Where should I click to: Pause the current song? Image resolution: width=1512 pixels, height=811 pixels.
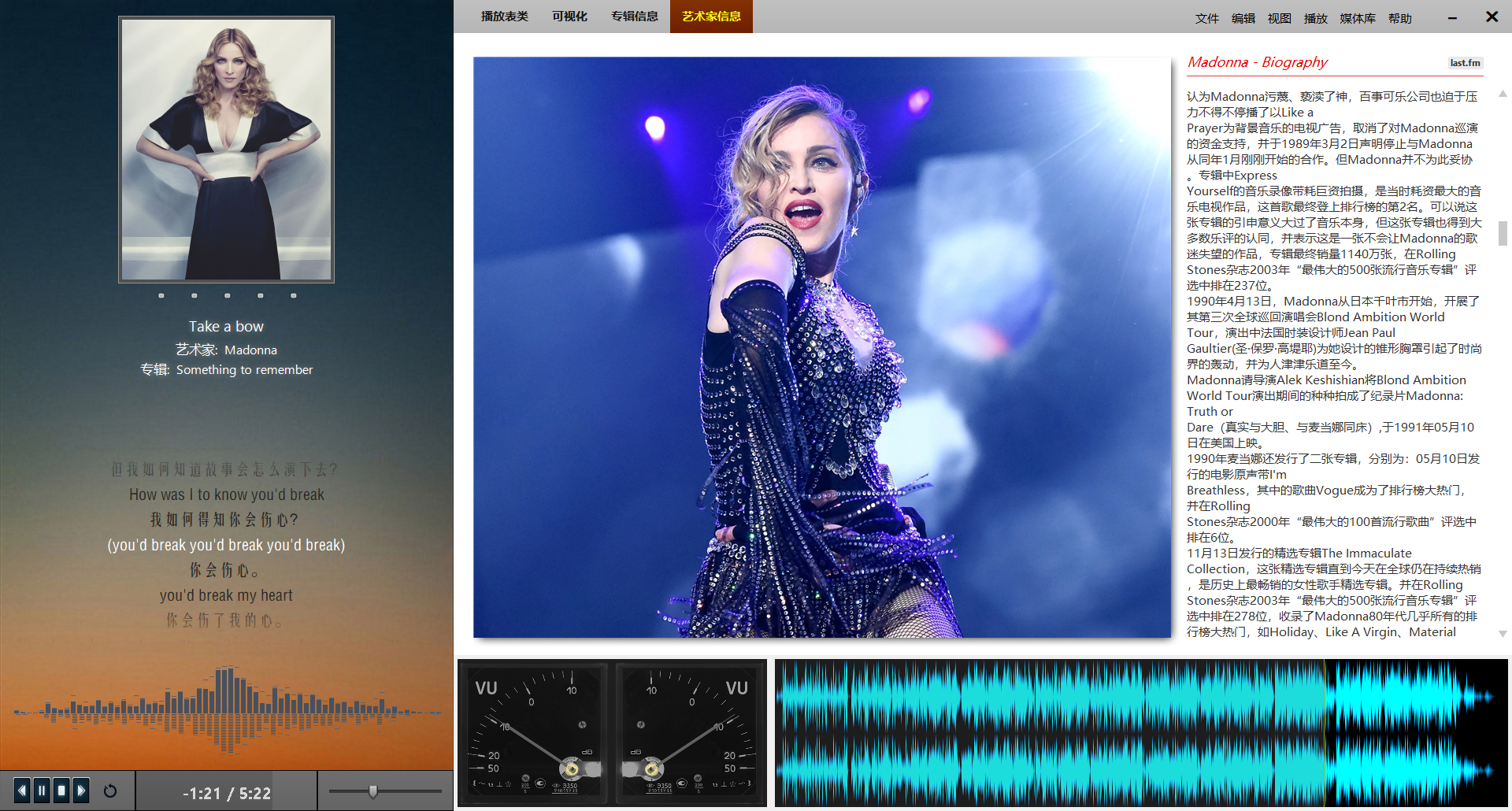tap(42, 790)
